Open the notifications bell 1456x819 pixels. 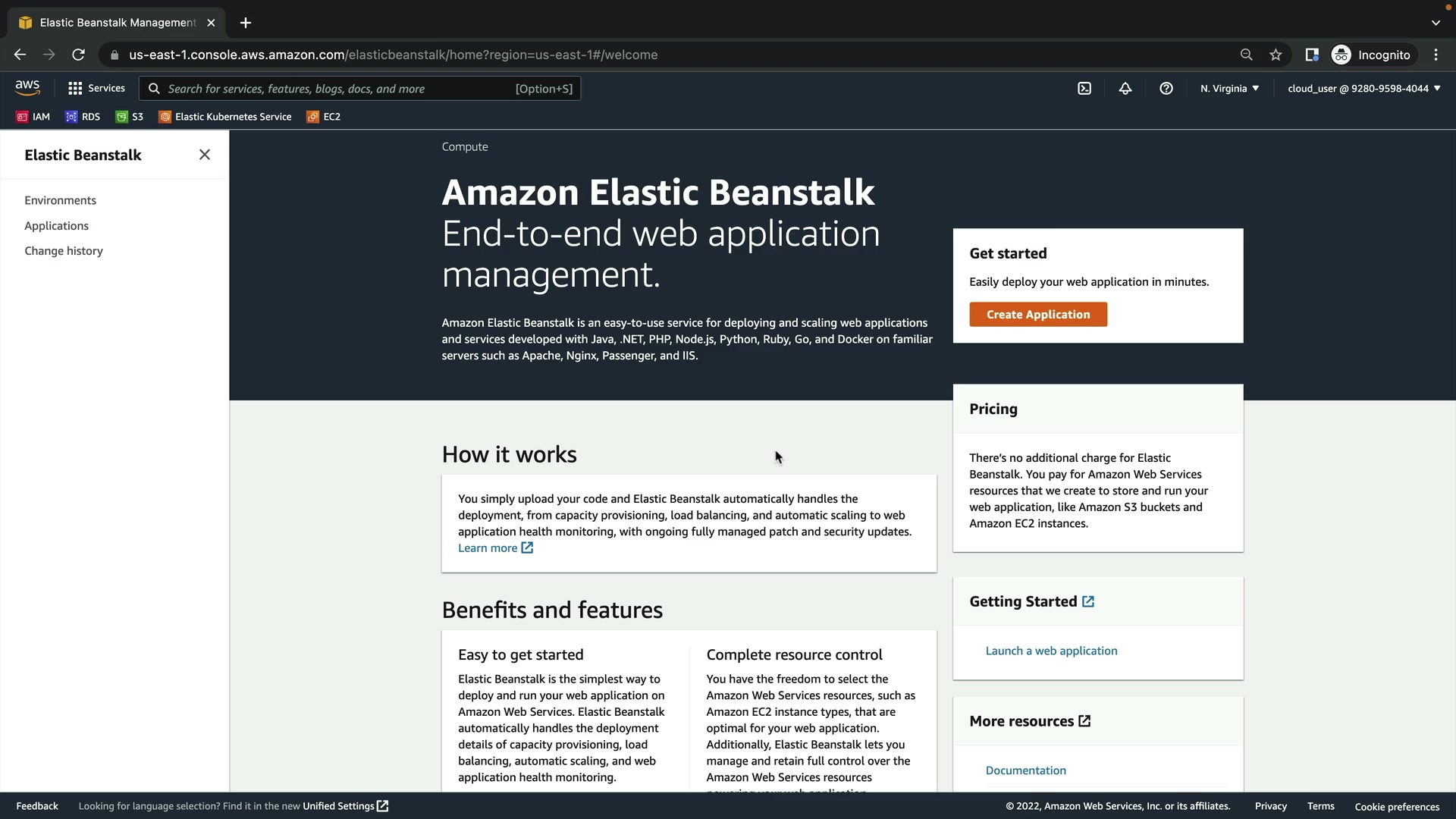point(1125,89)
